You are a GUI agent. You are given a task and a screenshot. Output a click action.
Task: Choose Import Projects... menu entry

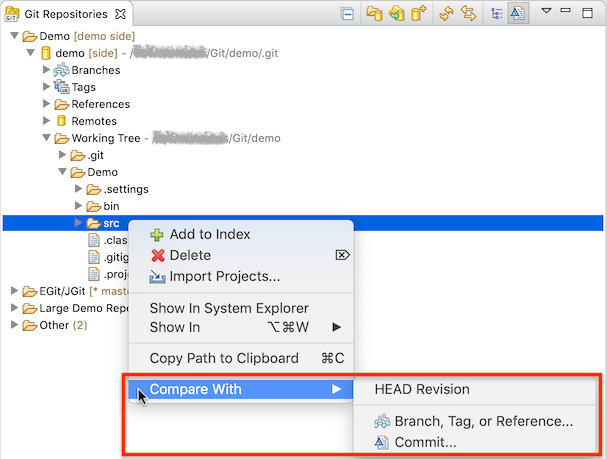241,276
